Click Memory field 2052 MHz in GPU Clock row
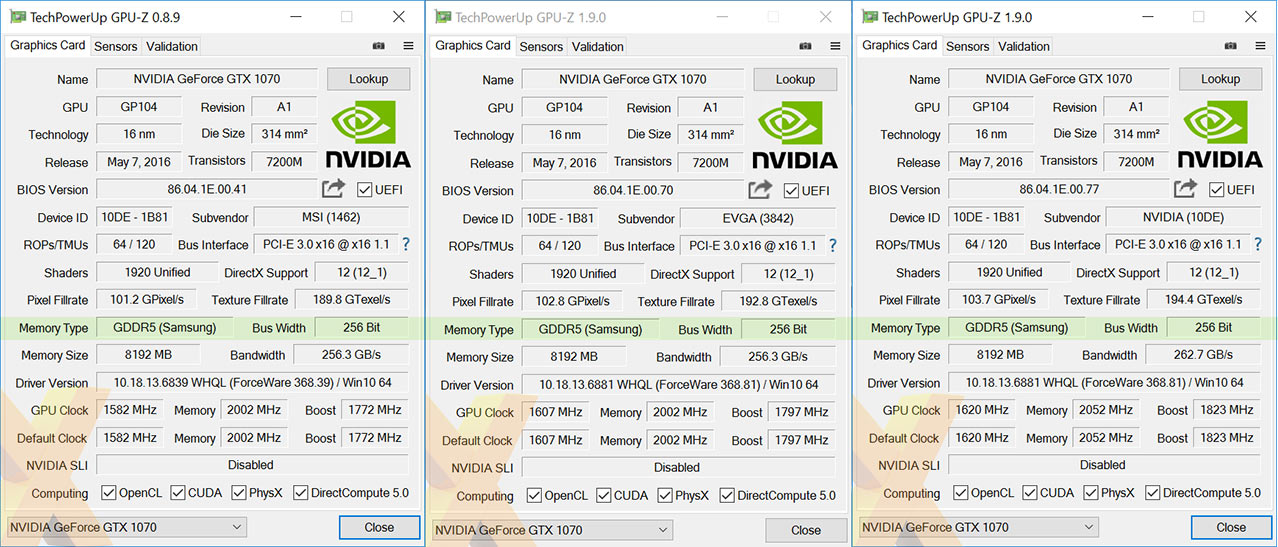 point(1107,410)
